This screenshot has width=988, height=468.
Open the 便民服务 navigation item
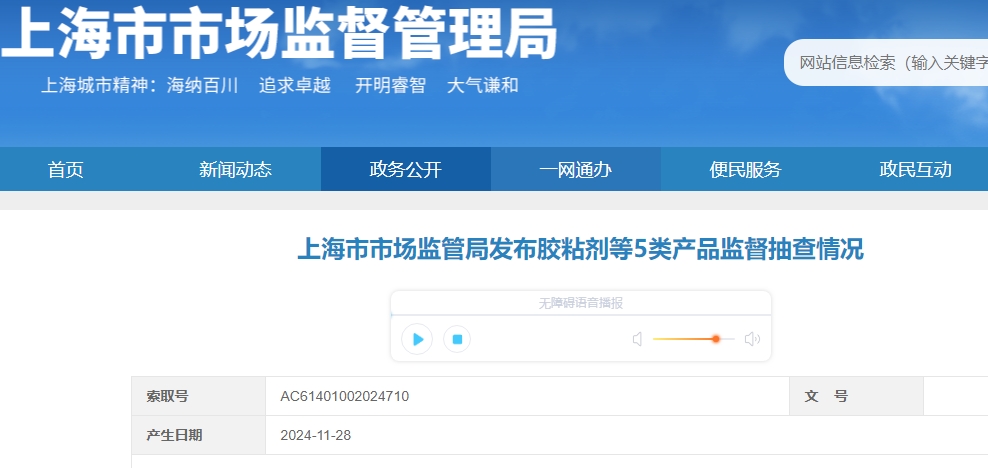pos(745,169)
